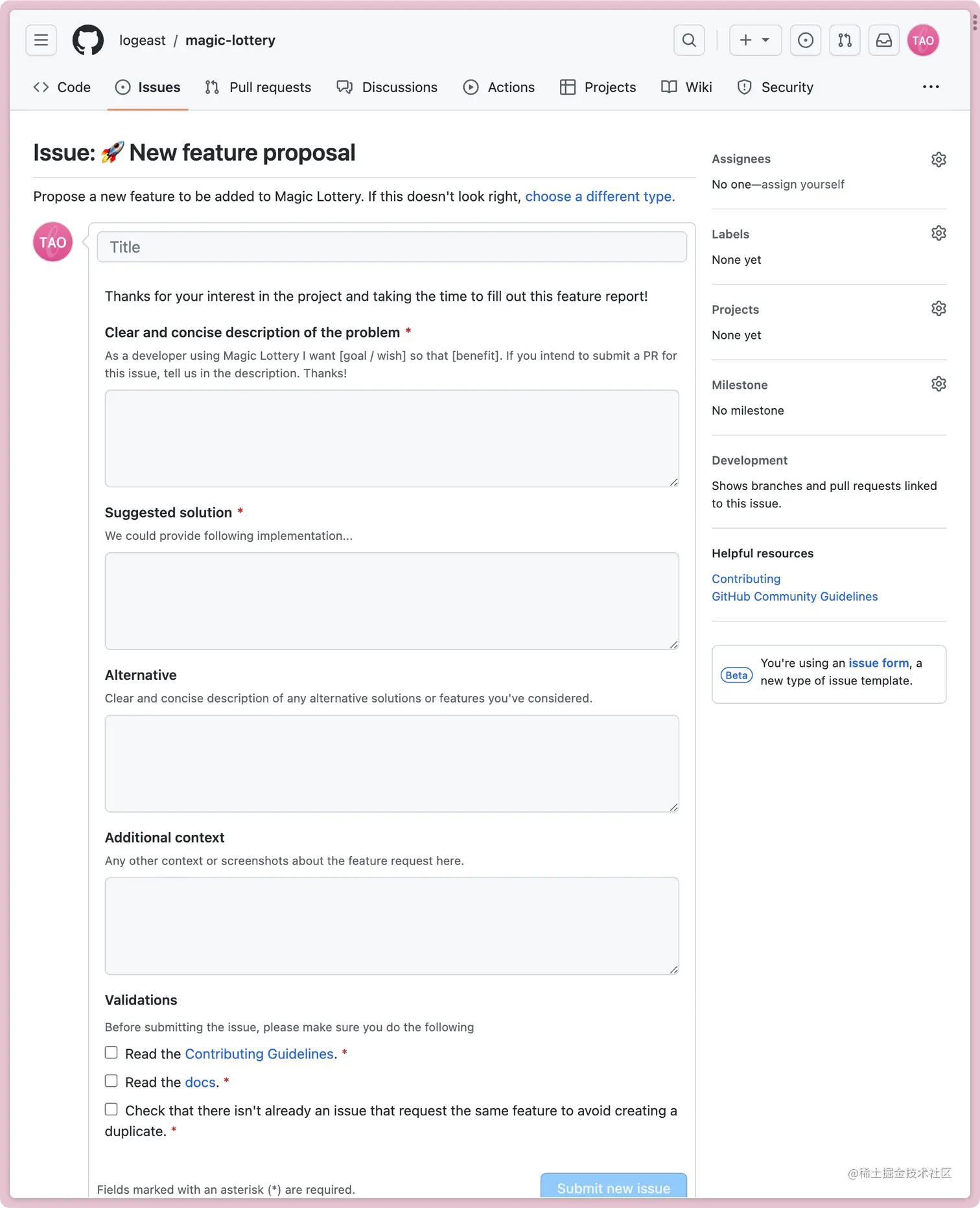The height and width of the screenshot is (1208, 980).
Task: Open the issues shortcut icon in header
Action: 806,40
